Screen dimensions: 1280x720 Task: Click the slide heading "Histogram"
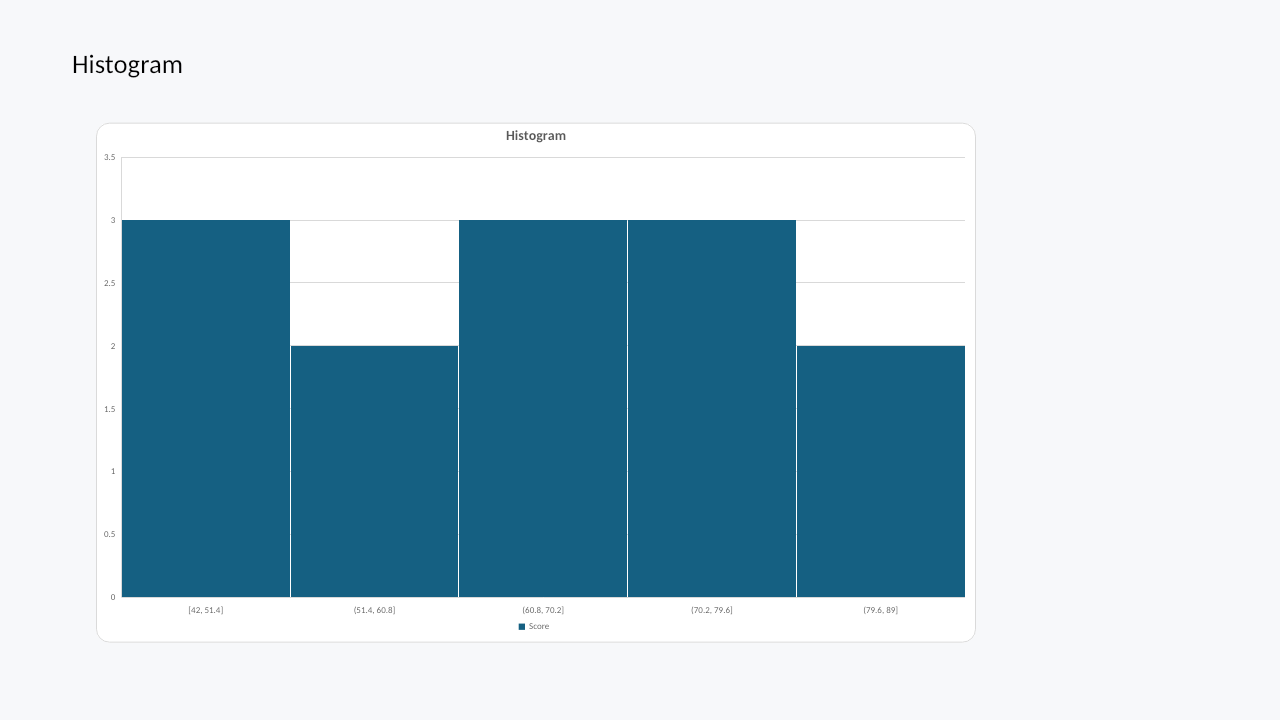coord(127,65)
